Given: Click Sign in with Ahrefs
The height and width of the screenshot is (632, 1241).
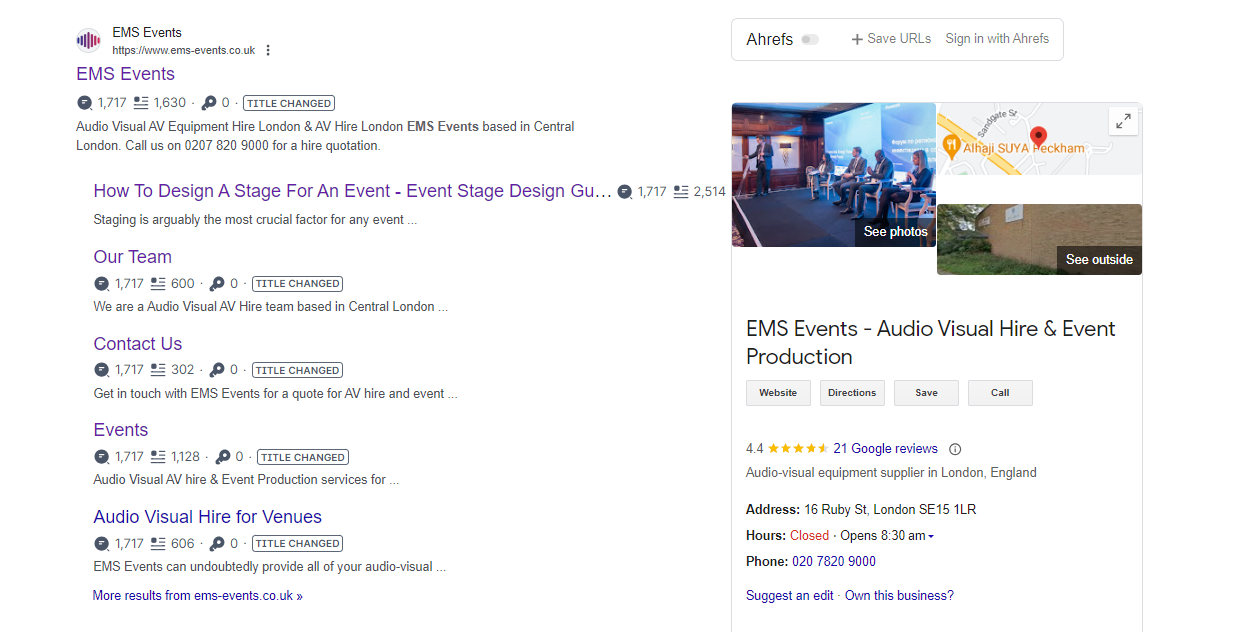Looking at the screenshot, I should (997, 39).
